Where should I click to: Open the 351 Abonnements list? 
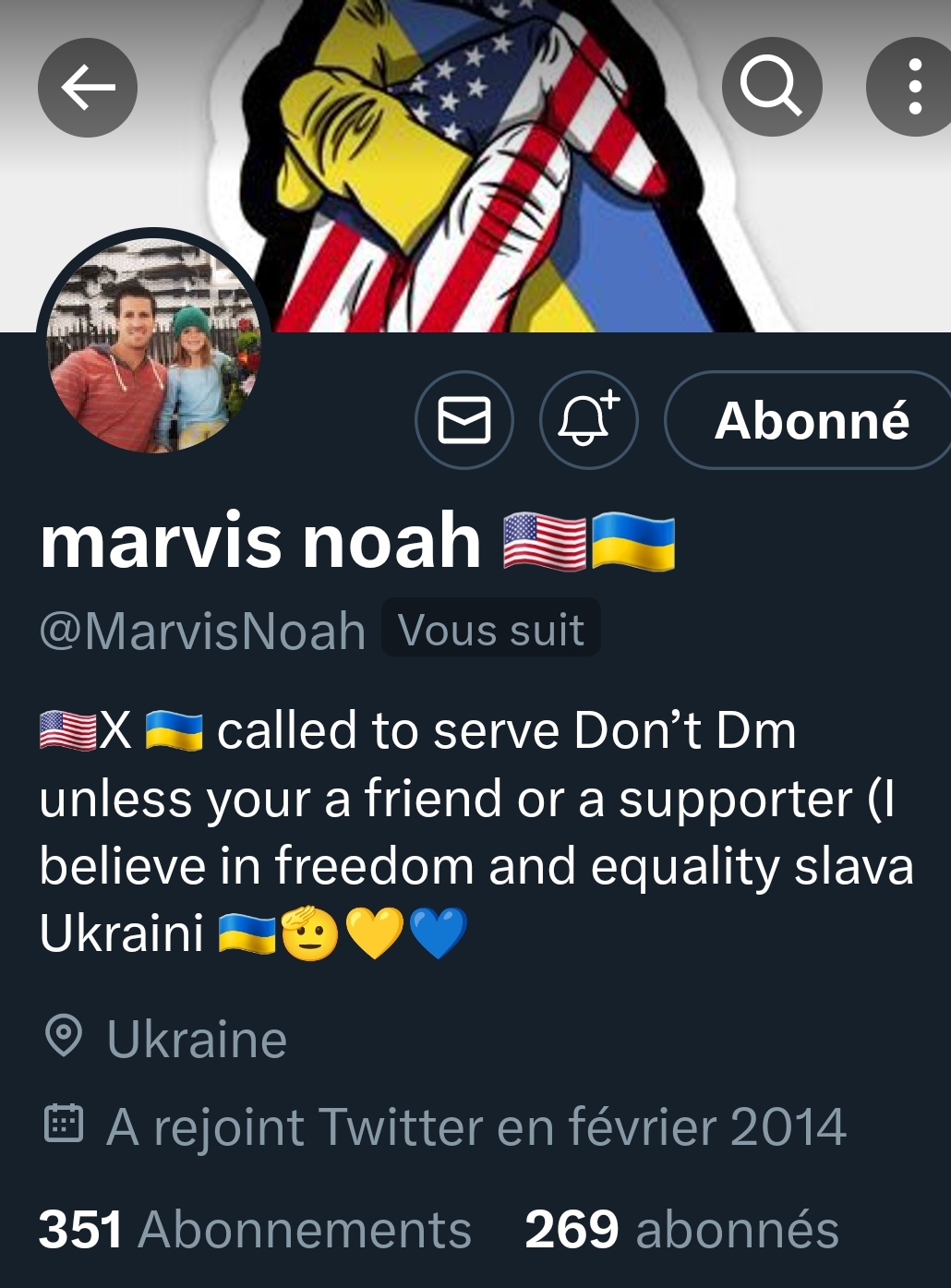(255, 1230)
